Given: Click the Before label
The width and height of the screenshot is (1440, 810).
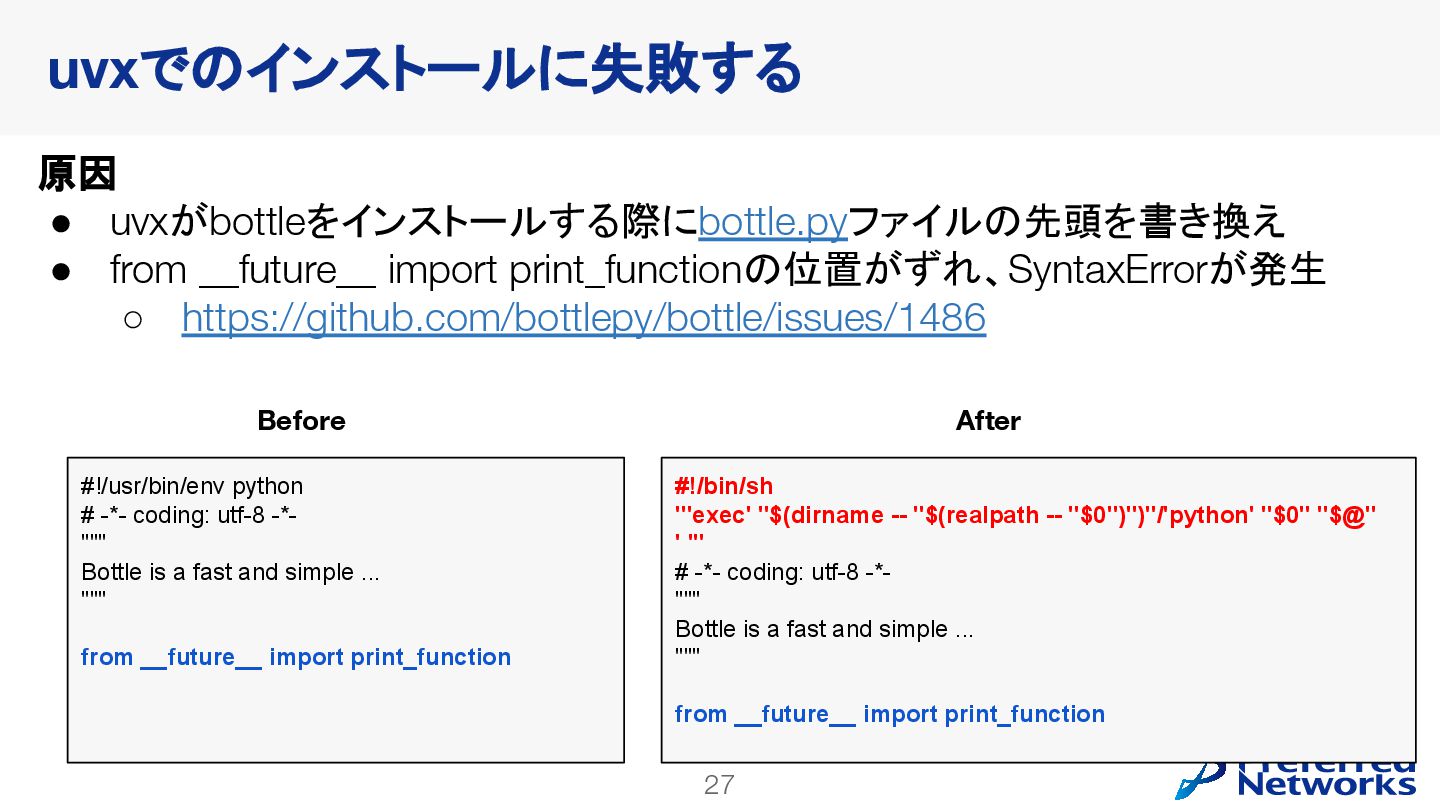Looking at the screenshot, I should pyautogui.click(x=301, y=420).
